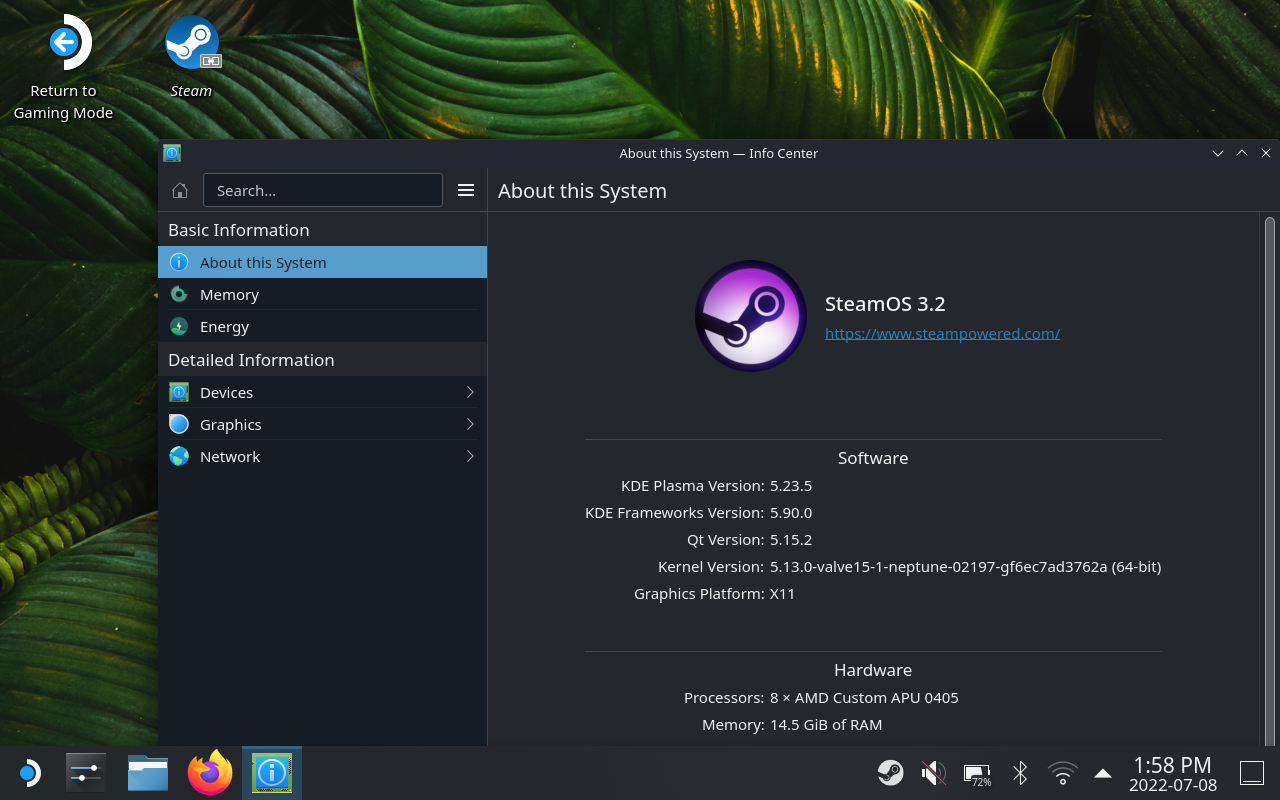Click Memory value 14.5 GiB of RAM
This screenshot has height=800, width=1280.
pyautogui.click(x=826, y=725)
